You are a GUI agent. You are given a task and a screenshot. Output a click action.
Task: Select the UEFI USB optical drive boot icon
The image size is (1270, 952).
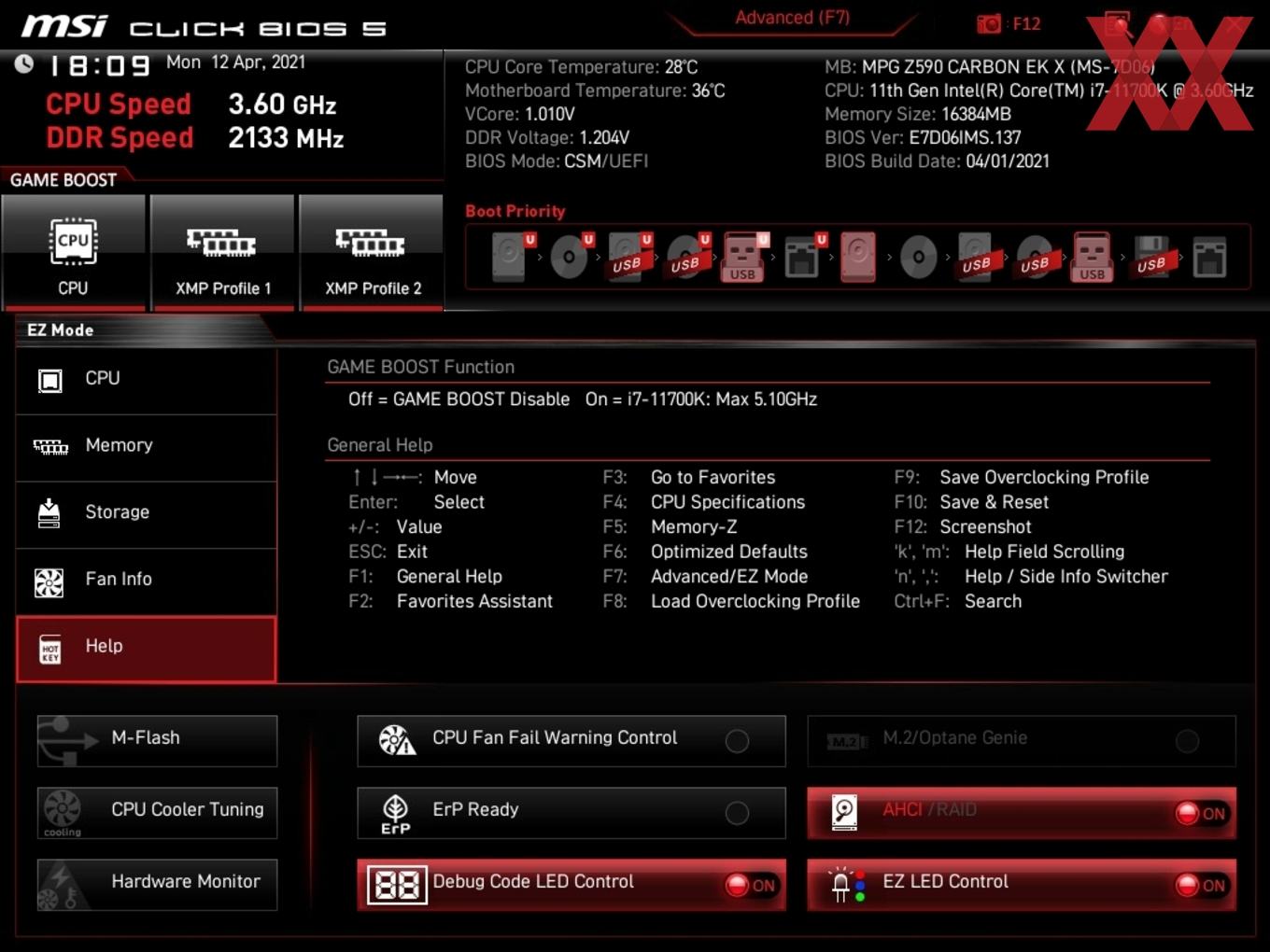click(x=687, y=257)
